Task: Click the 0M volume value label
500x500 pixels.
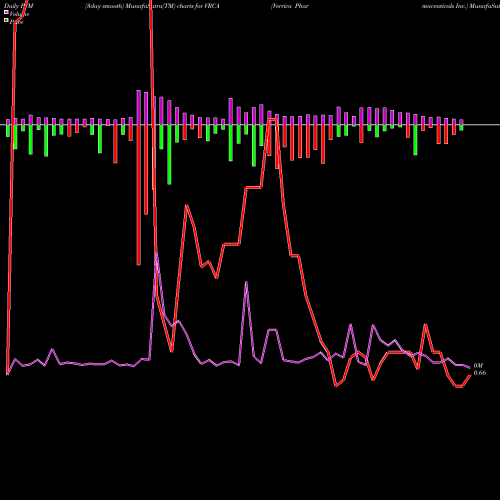Action: [478, 366]
